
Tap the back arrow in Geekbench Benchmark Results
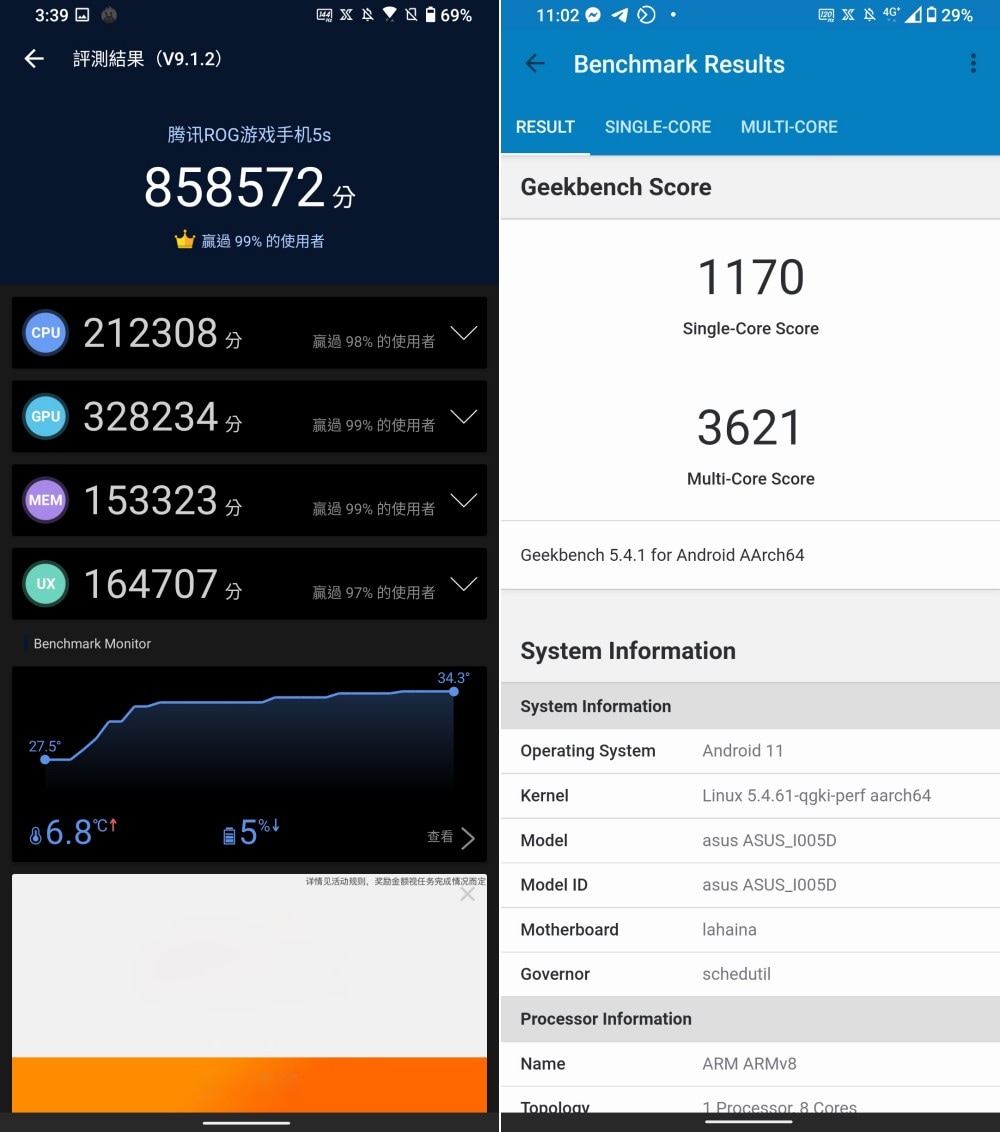click(535, 64)
